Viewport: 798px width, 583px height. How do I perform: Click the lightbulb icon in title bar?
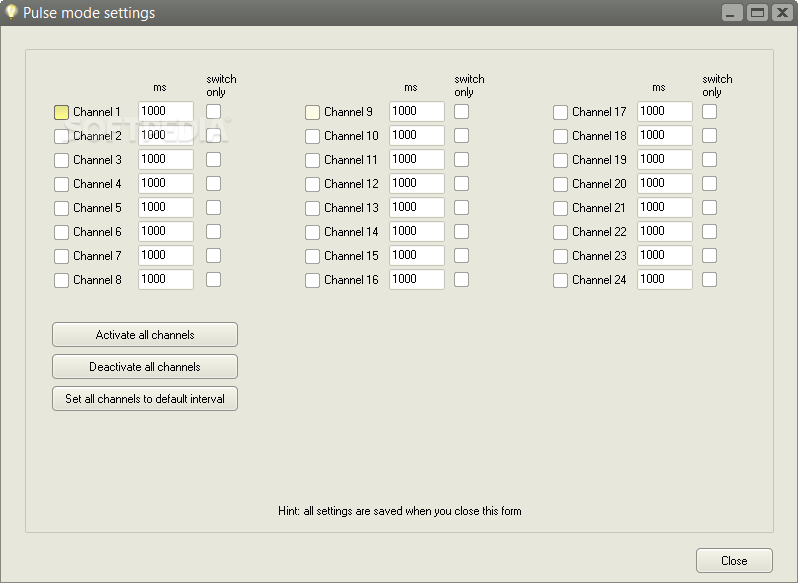tap(12, 13)
